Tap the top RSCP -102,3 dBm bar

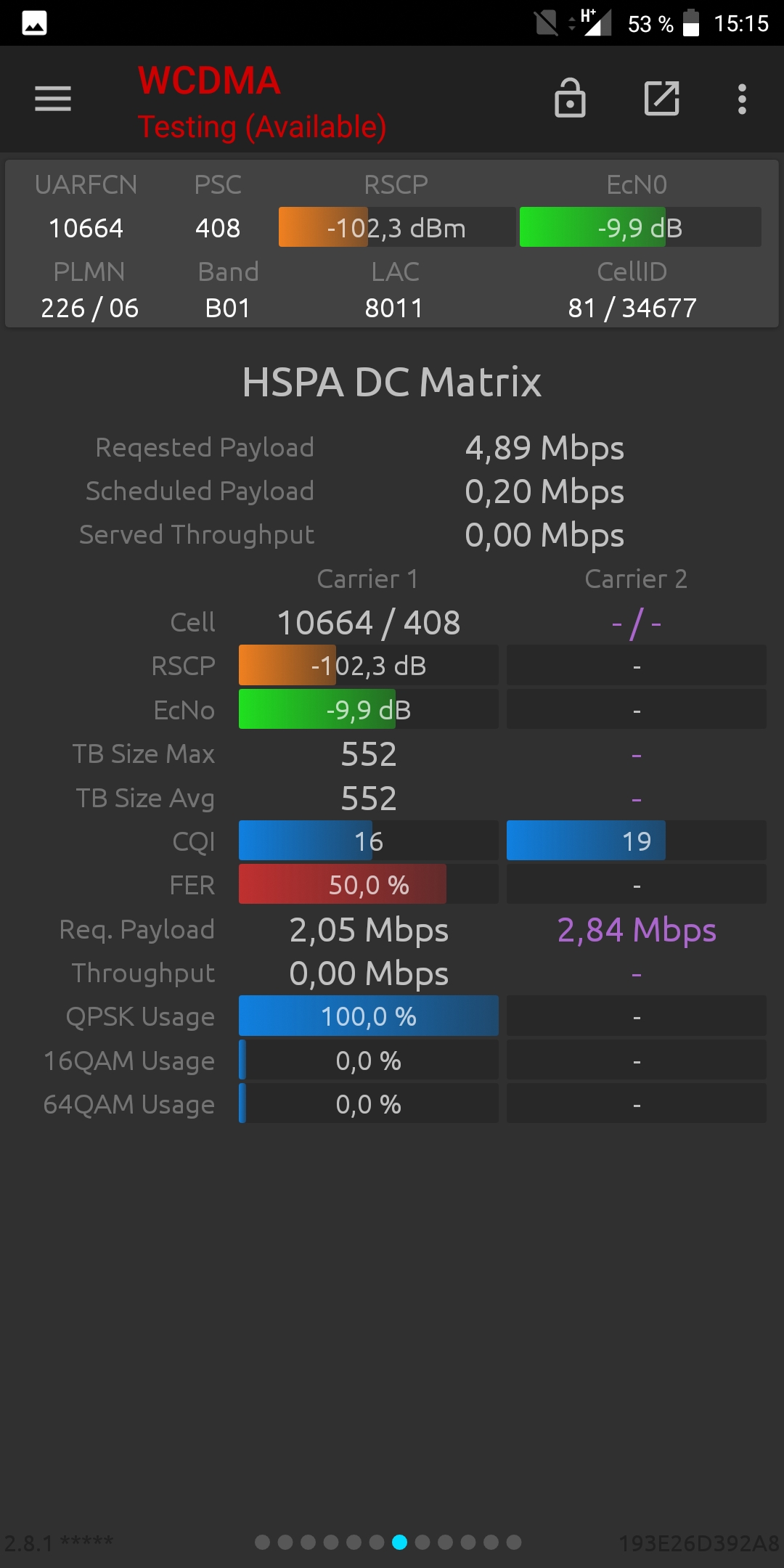(397, 227)
